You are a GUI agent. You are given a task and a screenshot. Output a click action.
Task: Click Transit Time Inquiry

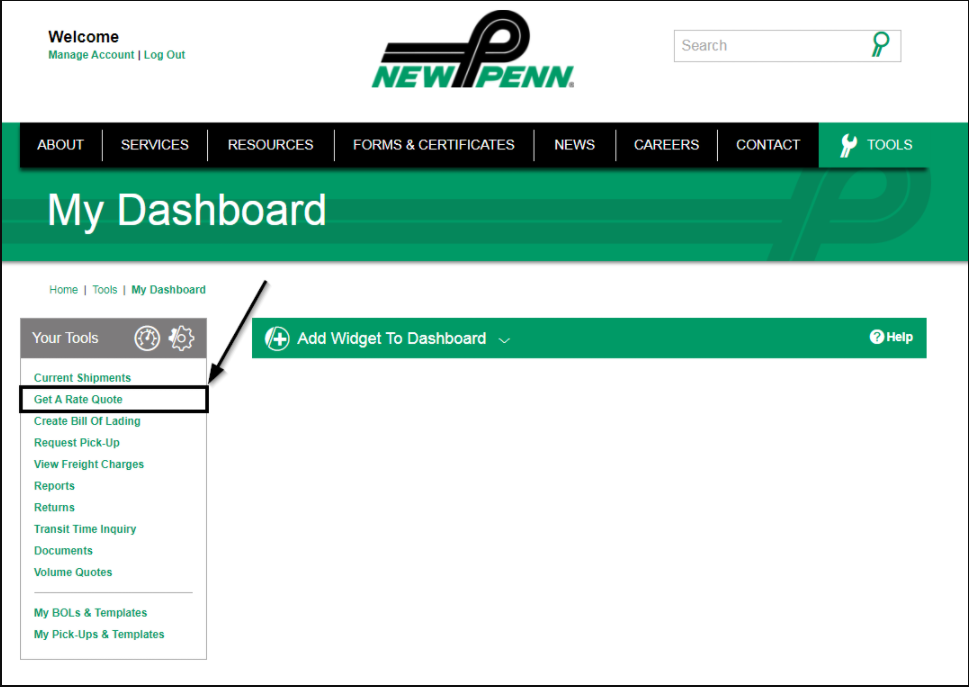85,529
